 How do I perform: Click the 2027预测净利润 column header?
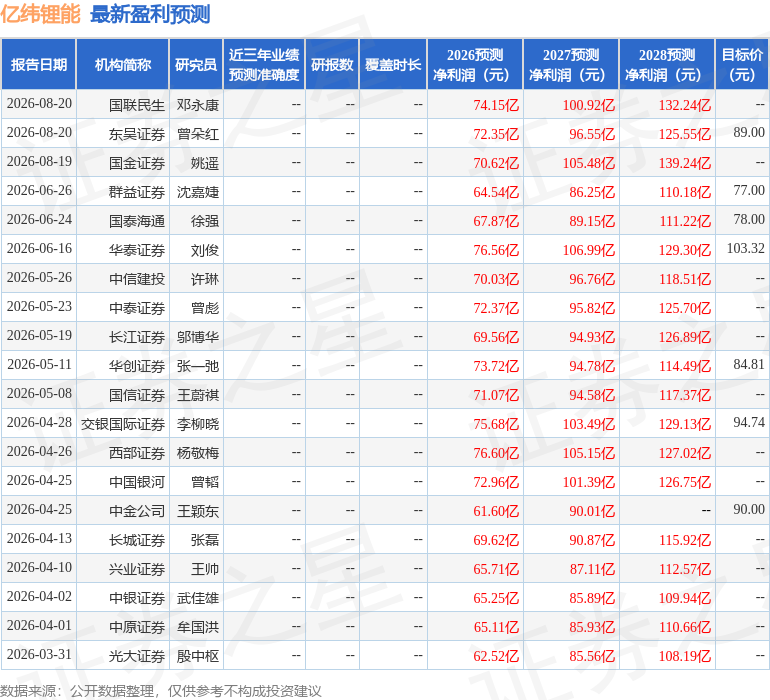571,64
